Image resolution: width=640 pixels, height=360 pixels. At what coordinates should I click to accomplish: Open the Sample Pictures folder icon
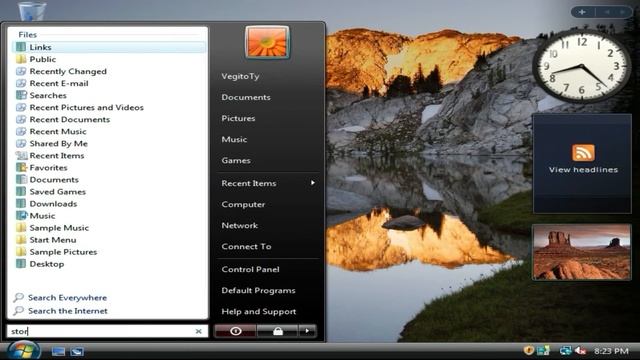pos(21,252)
